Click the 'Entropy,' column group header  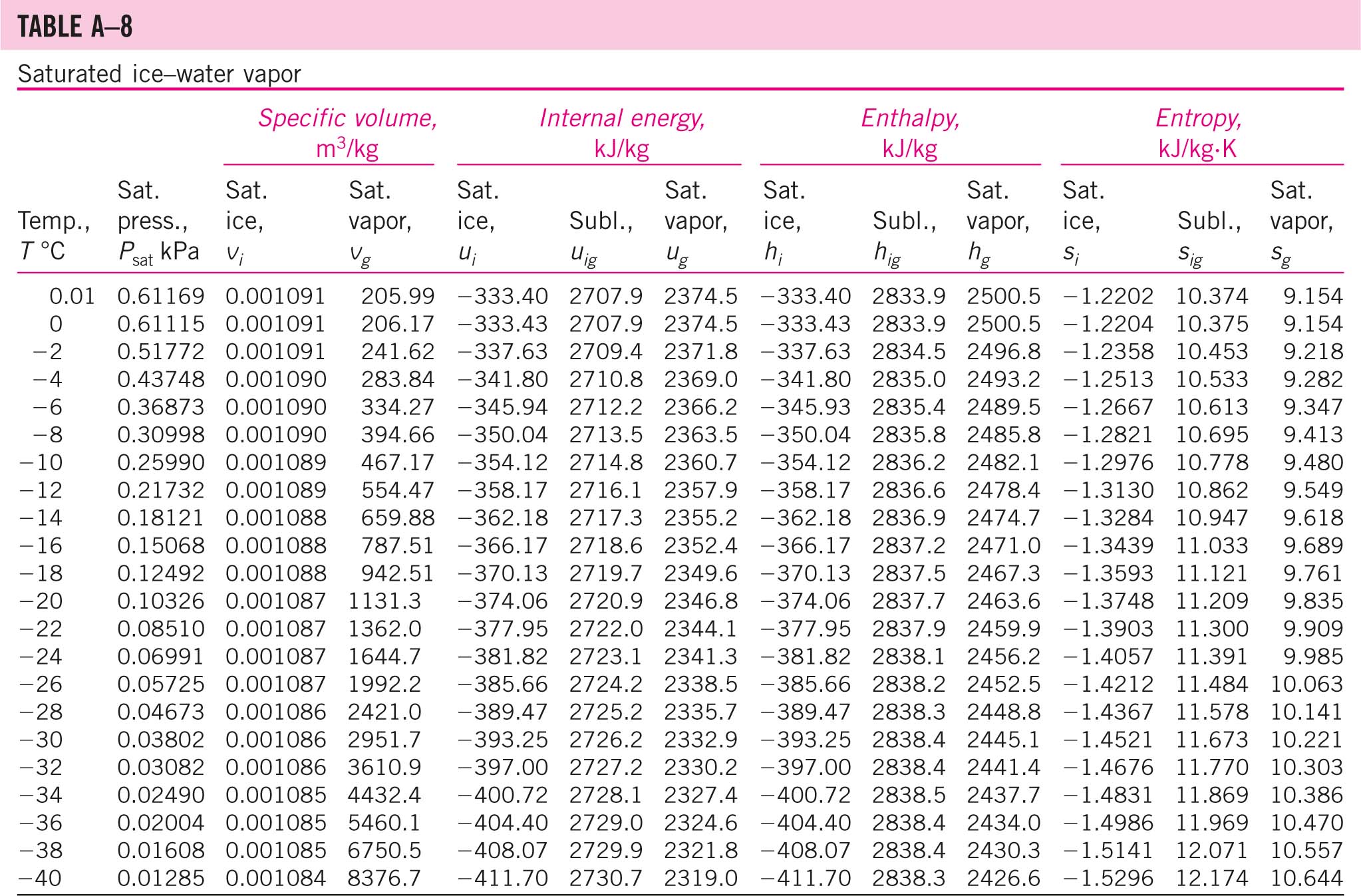1199,118
